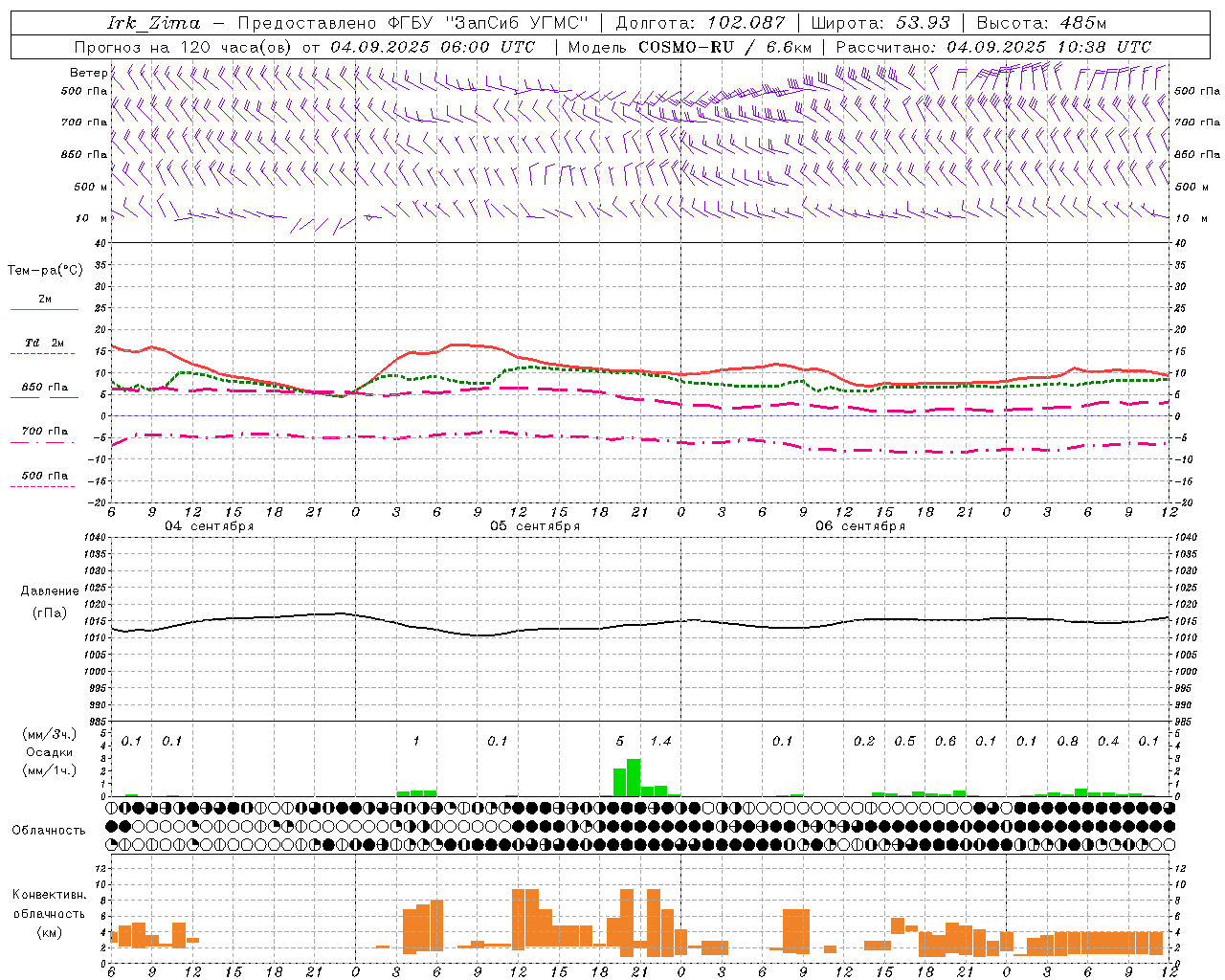Select the Прогноз на 120 часа(ов) text
1225x980 pixels.
(184, 47)
